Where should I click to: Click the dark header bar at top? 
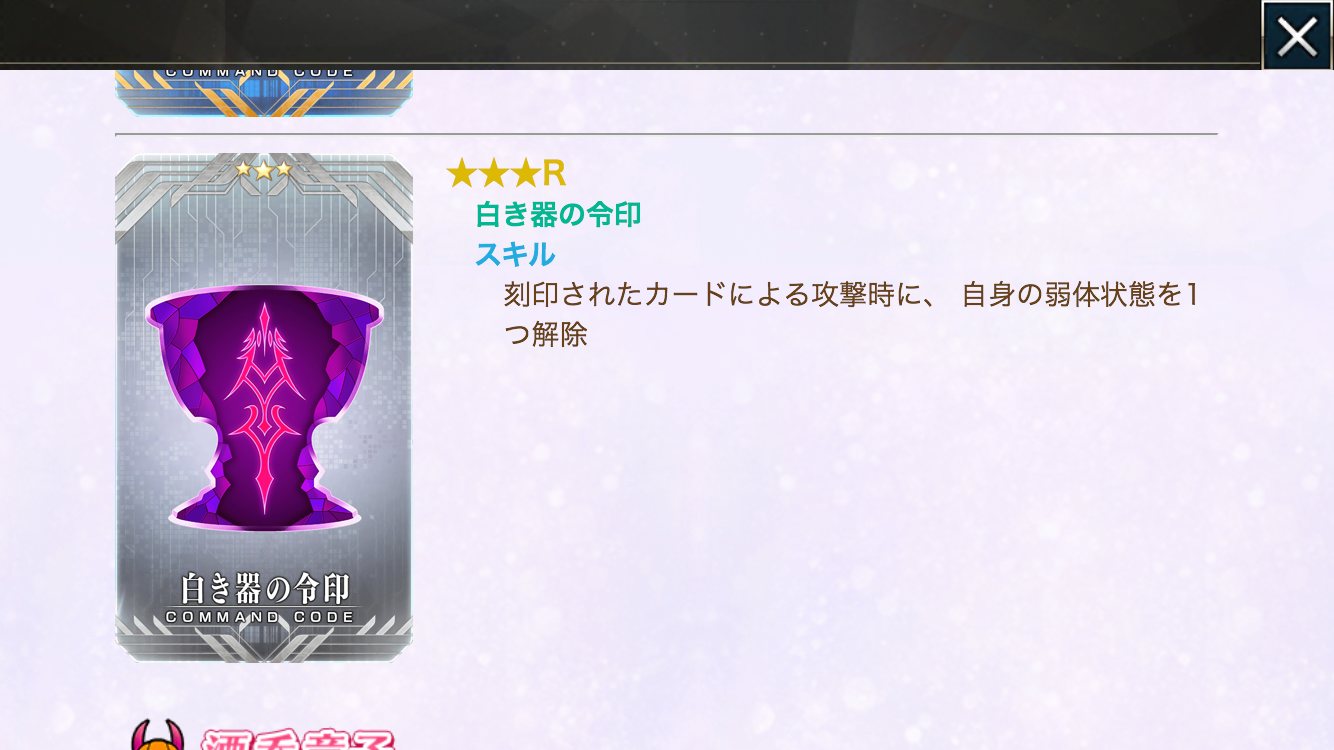[x=630, y=33]
